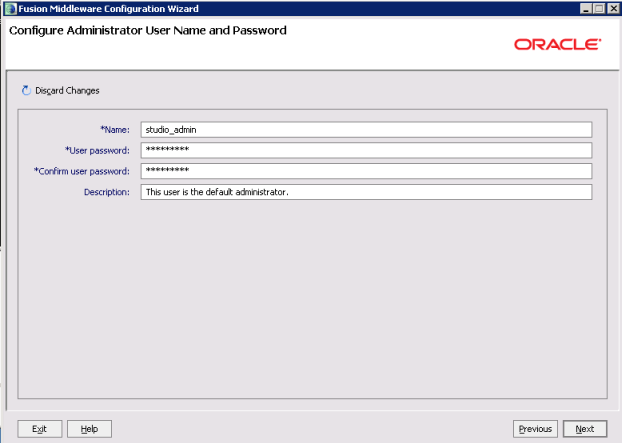Click the Exit button
Image resolution: width=622 pixels, height=443 pixels.
pos(40,429)
